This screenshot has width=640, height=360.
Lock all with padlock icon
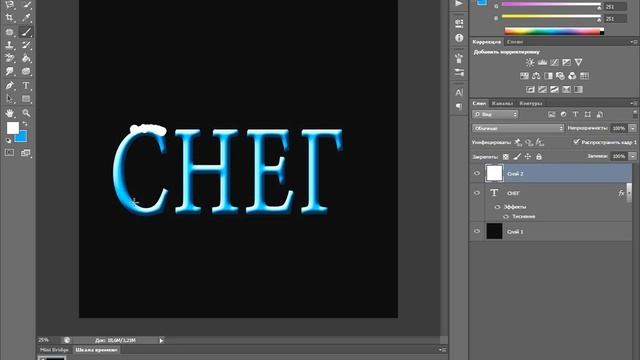(539, 157)
